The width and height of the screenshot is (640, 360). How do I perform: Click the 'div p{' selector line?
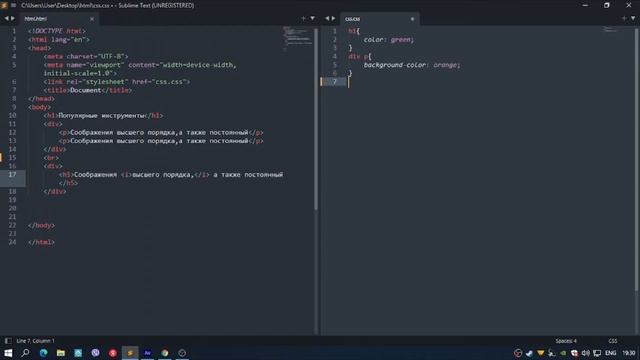coord(360,56)
